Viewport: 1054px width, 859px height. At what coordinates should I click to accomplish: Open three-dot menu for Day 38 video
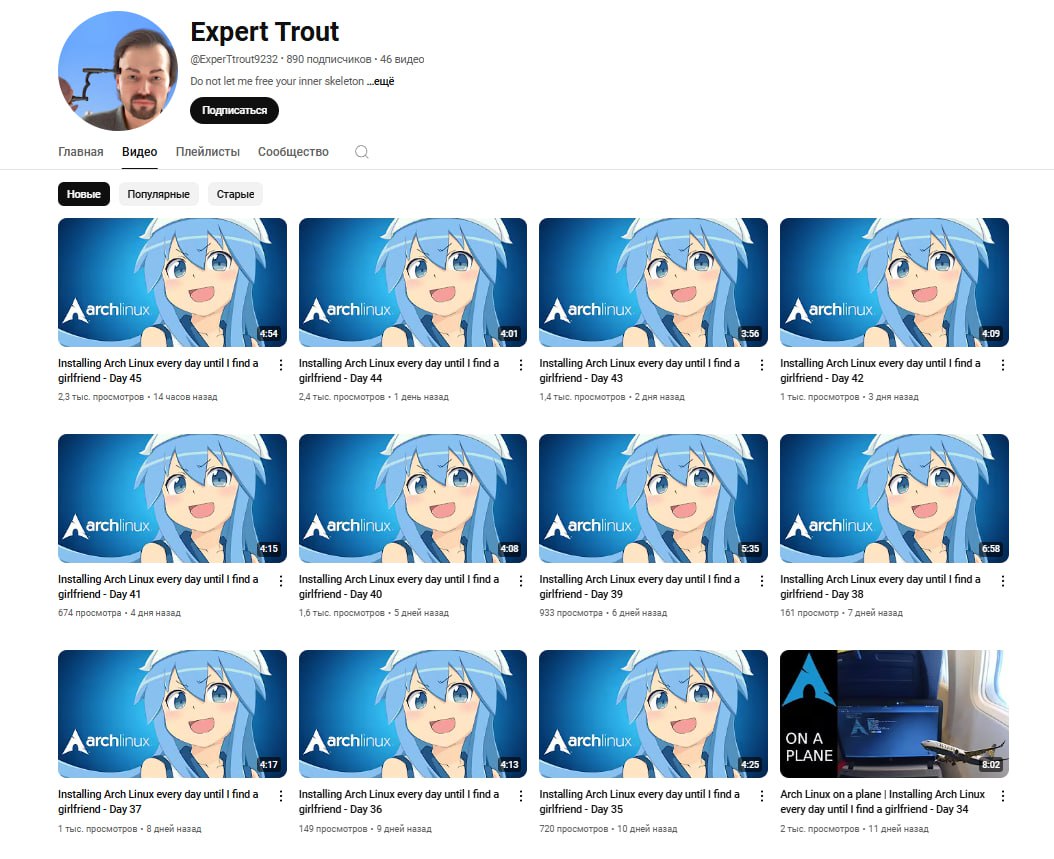tap(1002, 581)
